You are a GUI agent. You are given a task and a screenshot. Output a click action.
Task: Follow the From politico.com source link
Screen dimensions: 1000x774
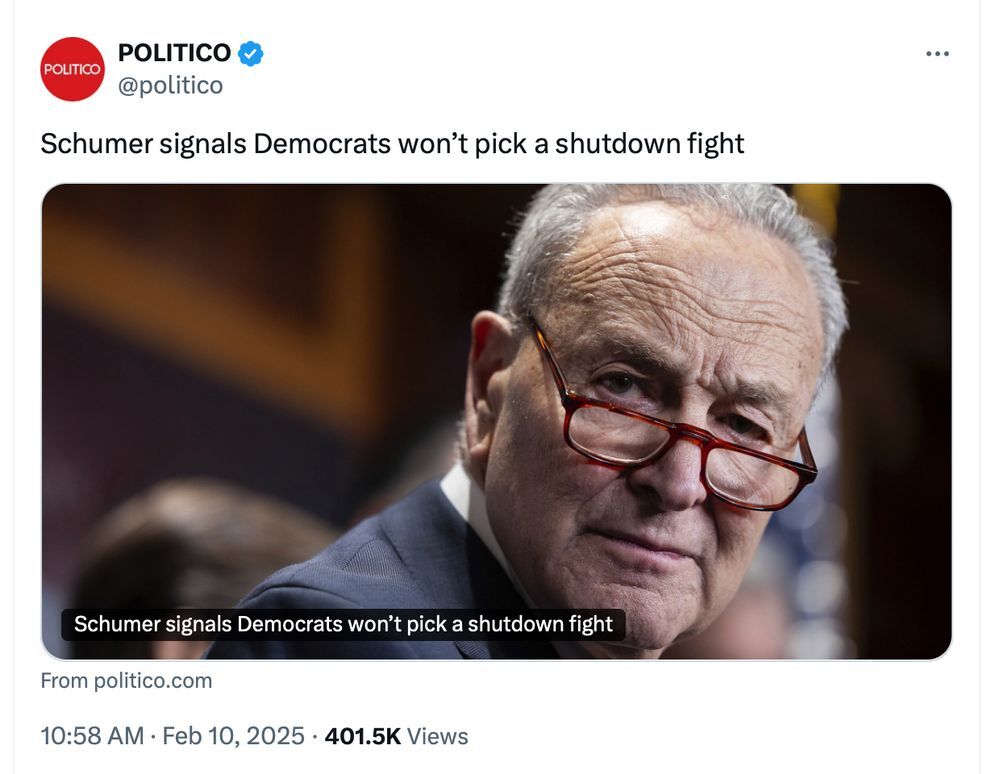coord(126,681)
